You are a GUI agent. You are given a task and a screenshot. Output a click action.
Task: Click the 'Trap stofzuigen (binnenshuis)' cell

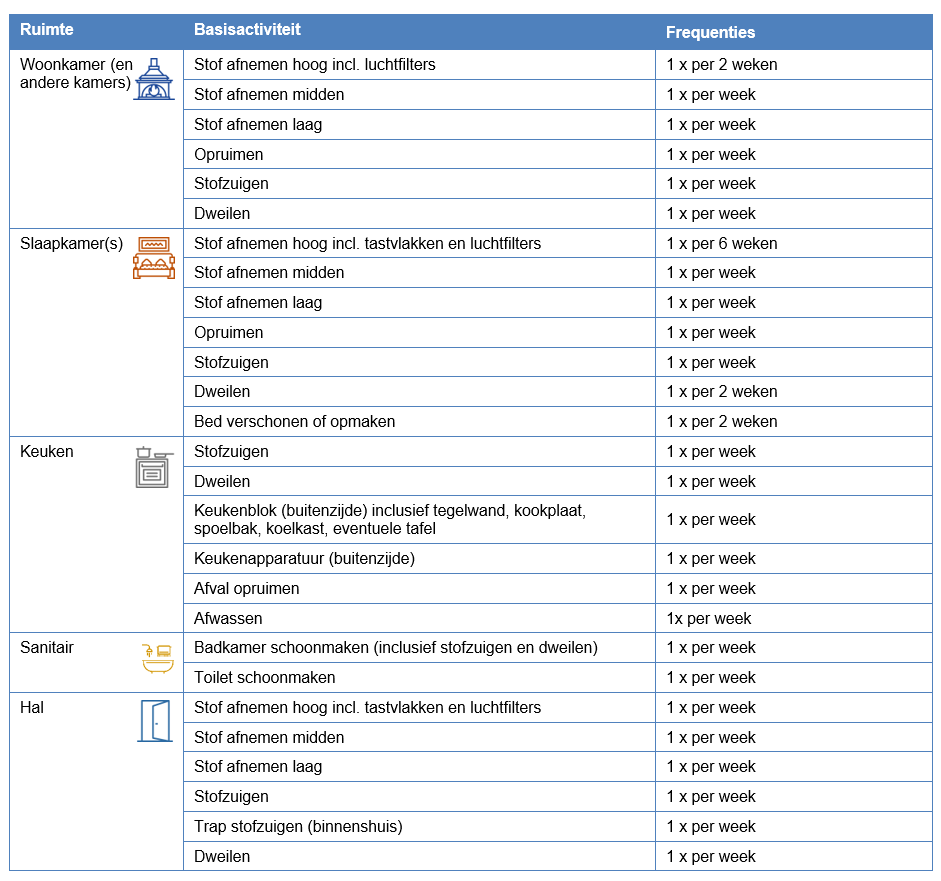click(298, 827)
